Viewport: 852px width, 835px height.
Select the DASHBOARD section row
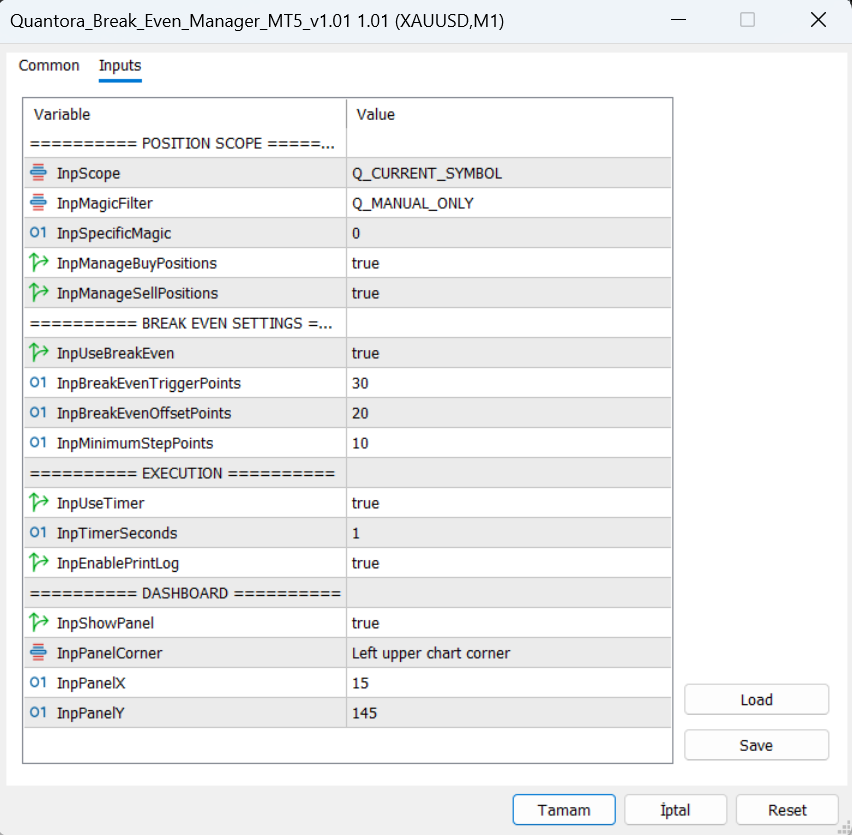click(x=348, y=593)
